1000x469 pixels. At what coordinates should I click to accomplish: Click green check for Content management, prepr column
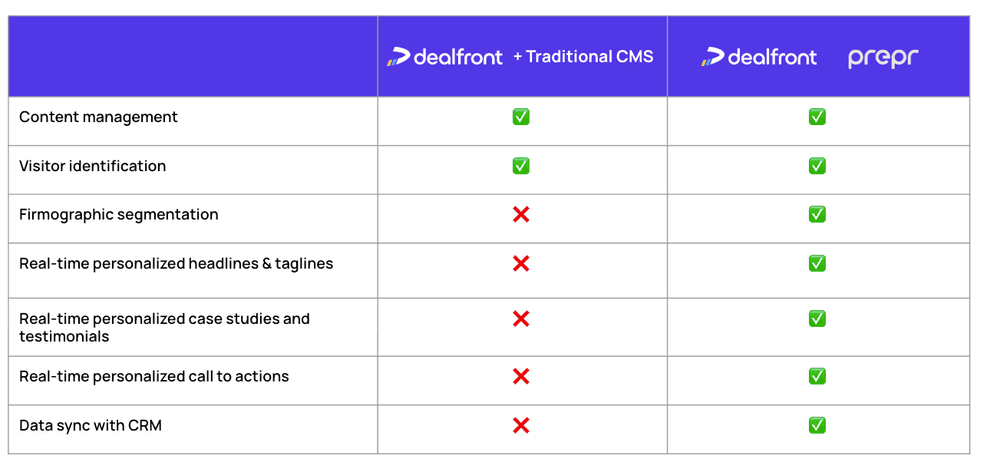(817, 117)
